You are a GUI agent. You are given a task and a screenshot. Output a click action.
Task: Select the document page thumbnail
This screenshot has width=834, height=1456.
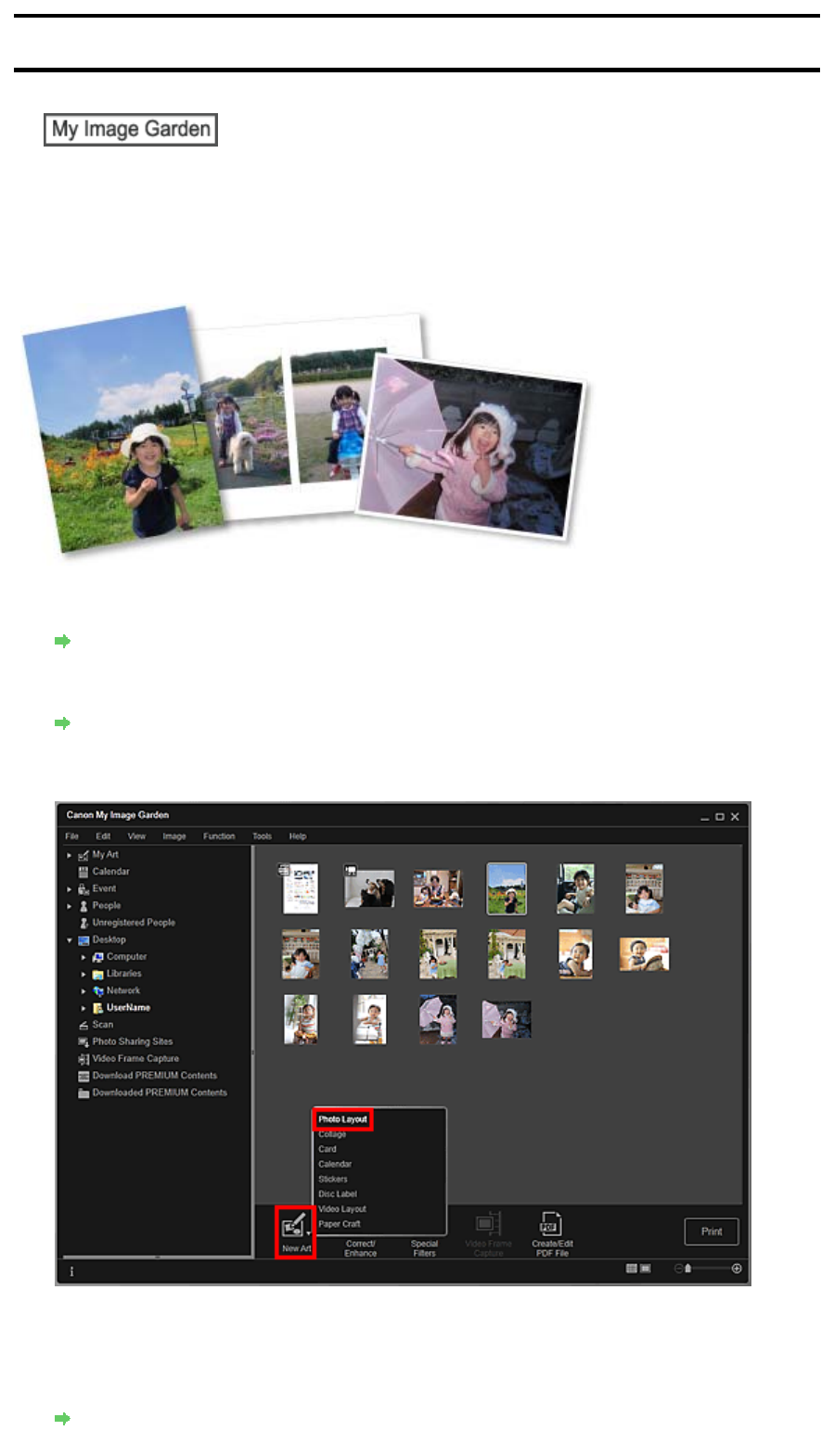coord(300,888)
